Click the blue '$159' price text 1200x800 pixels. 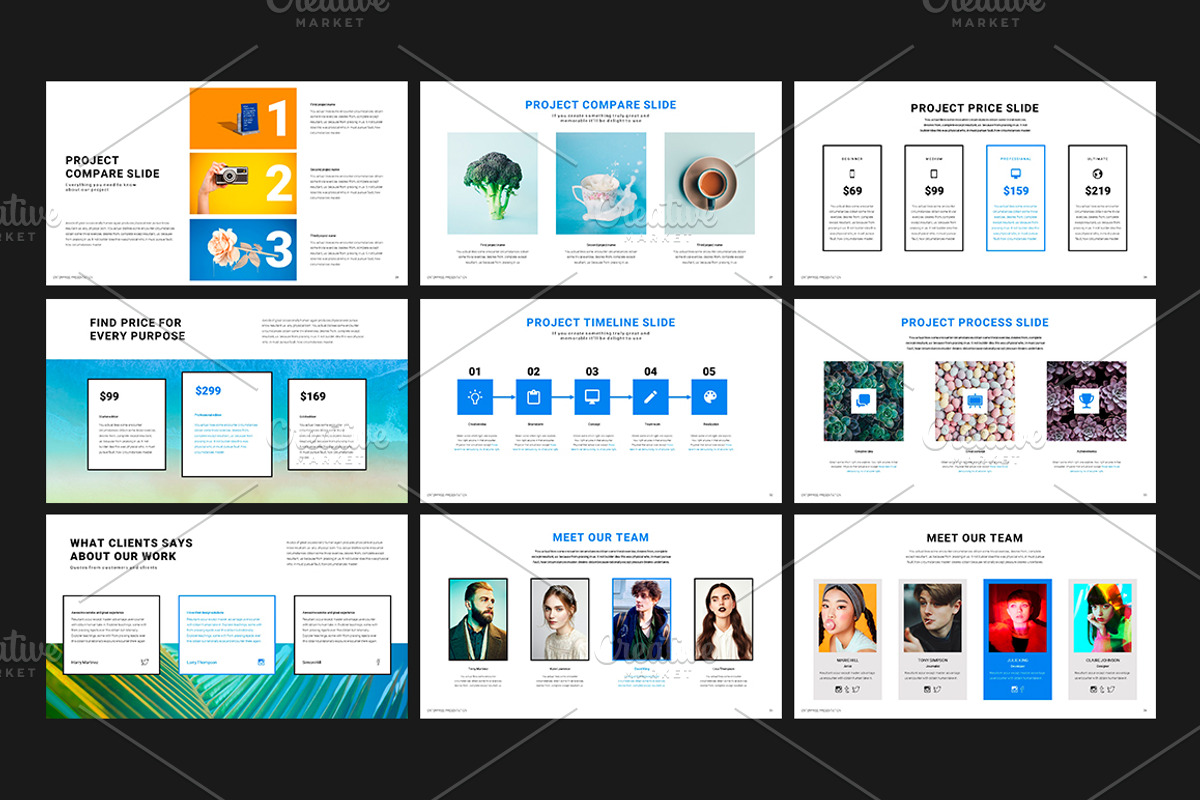tap(1016, 191)
